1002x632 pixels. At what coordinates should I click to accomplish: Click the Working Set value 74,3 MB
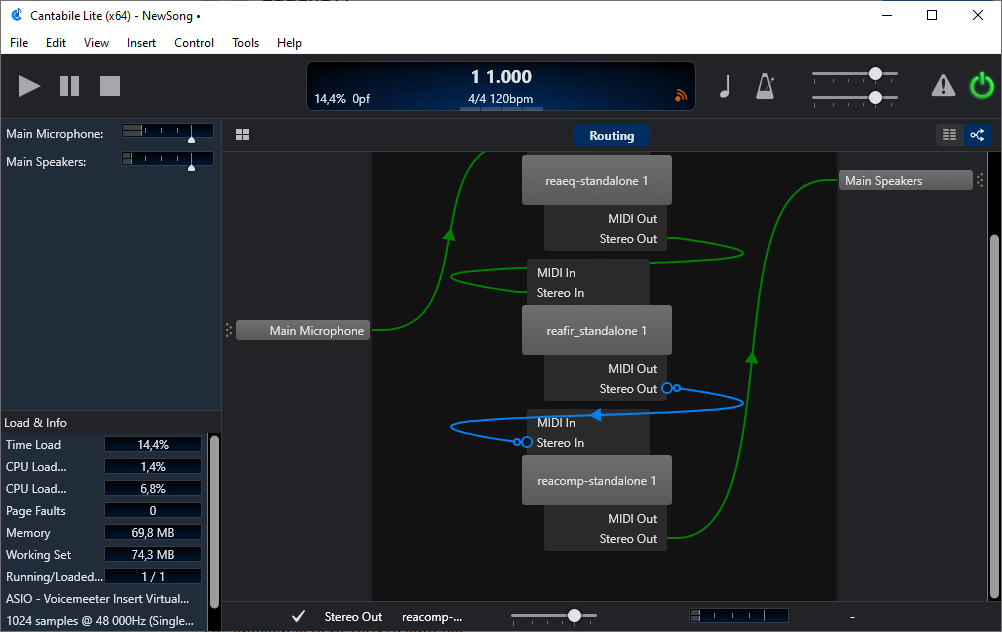click(153, 555)
